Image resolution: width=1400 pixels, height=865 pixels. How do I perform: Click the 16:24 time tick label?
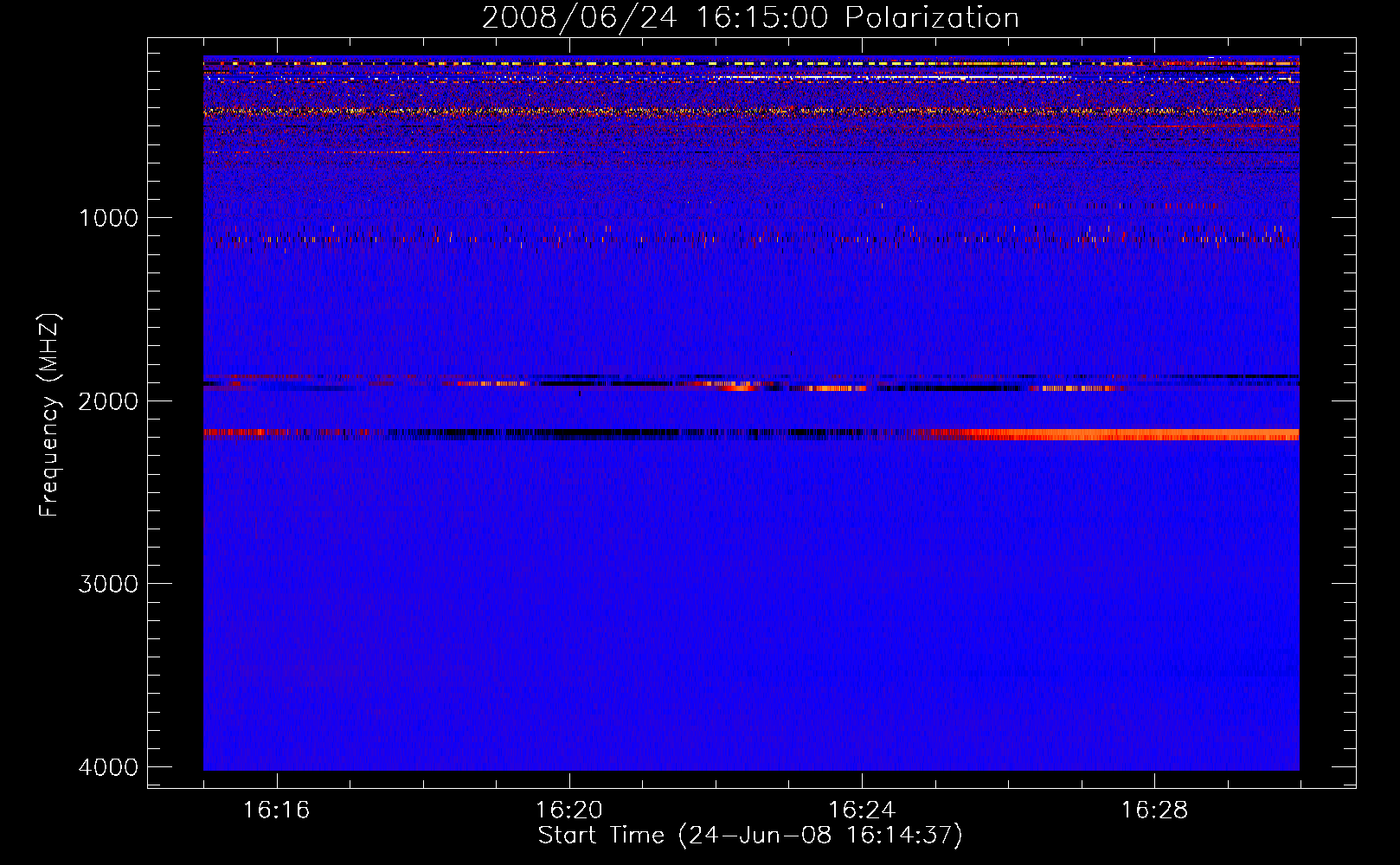coord(862,811)
